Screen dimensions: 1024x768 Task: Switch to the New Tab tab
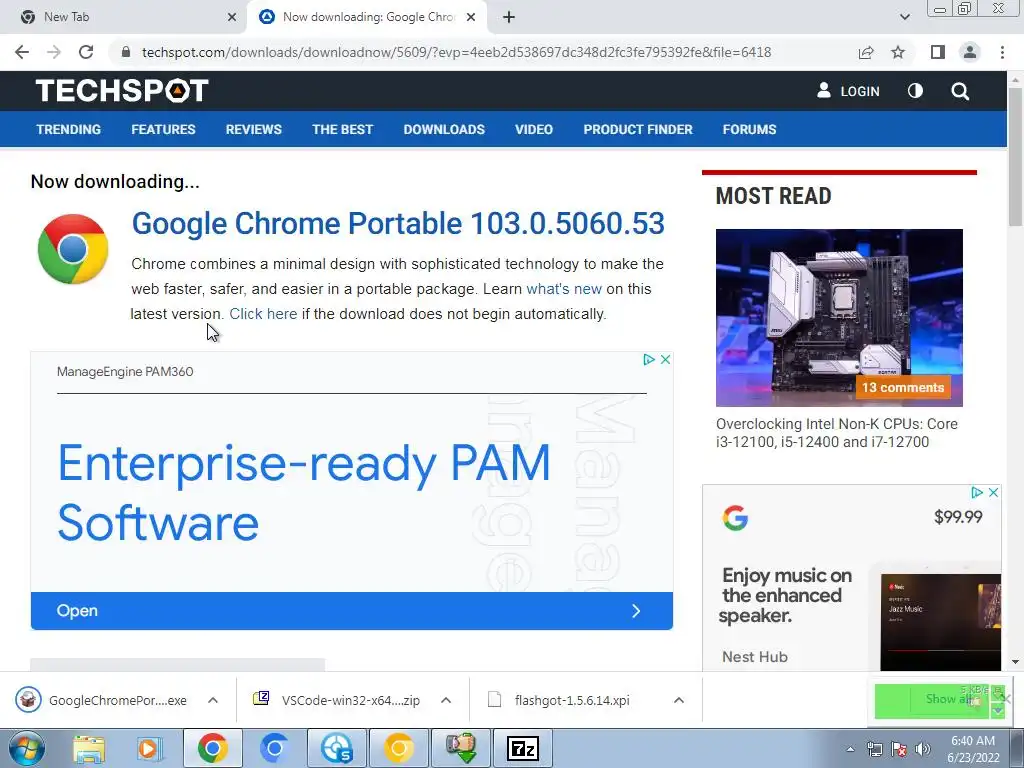[124, 17]
